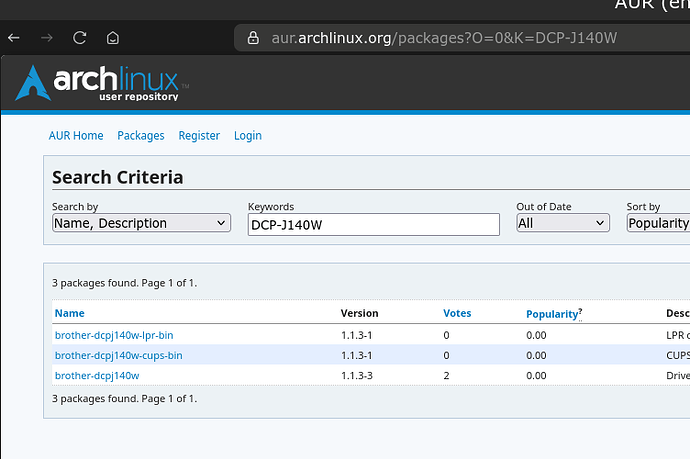Open the Sort by dropdown

658,223
